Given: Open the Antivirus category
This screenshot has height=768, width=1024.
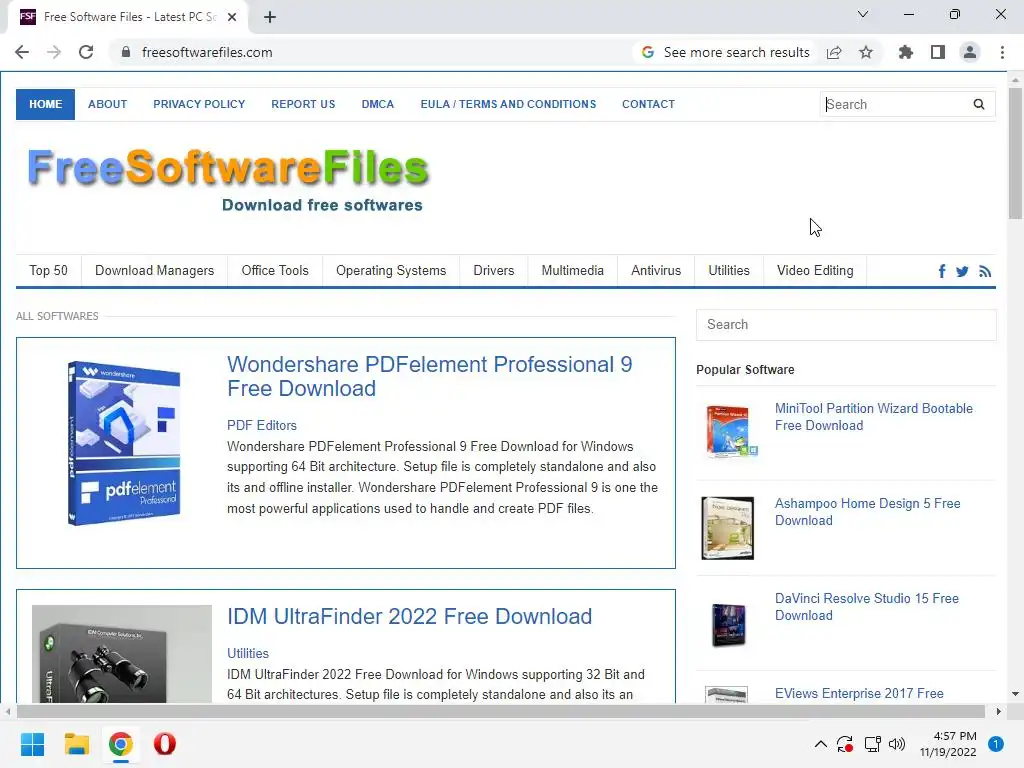Looking at the screenshot, I should [656, 270].
